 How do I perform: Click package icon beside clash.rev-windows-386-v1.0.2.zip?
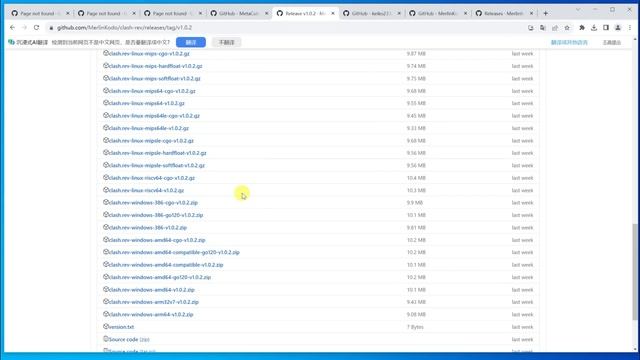(x=106, y=227)
